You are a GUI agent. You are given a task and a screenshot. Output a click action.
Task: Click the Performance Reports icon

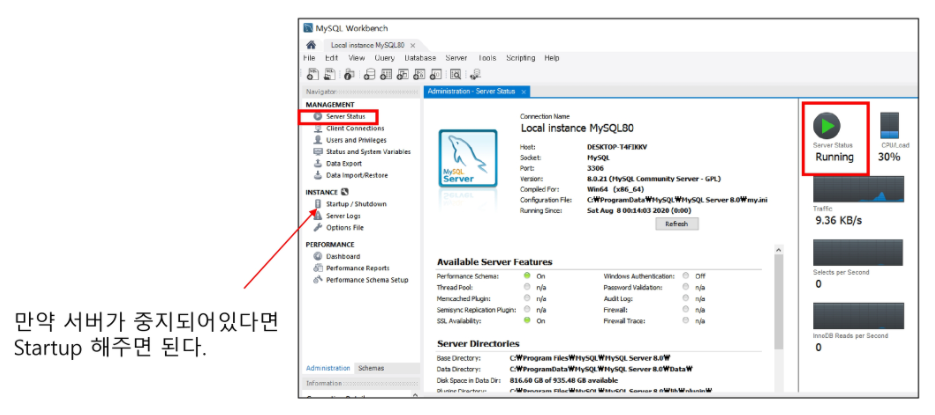(318, 268)
